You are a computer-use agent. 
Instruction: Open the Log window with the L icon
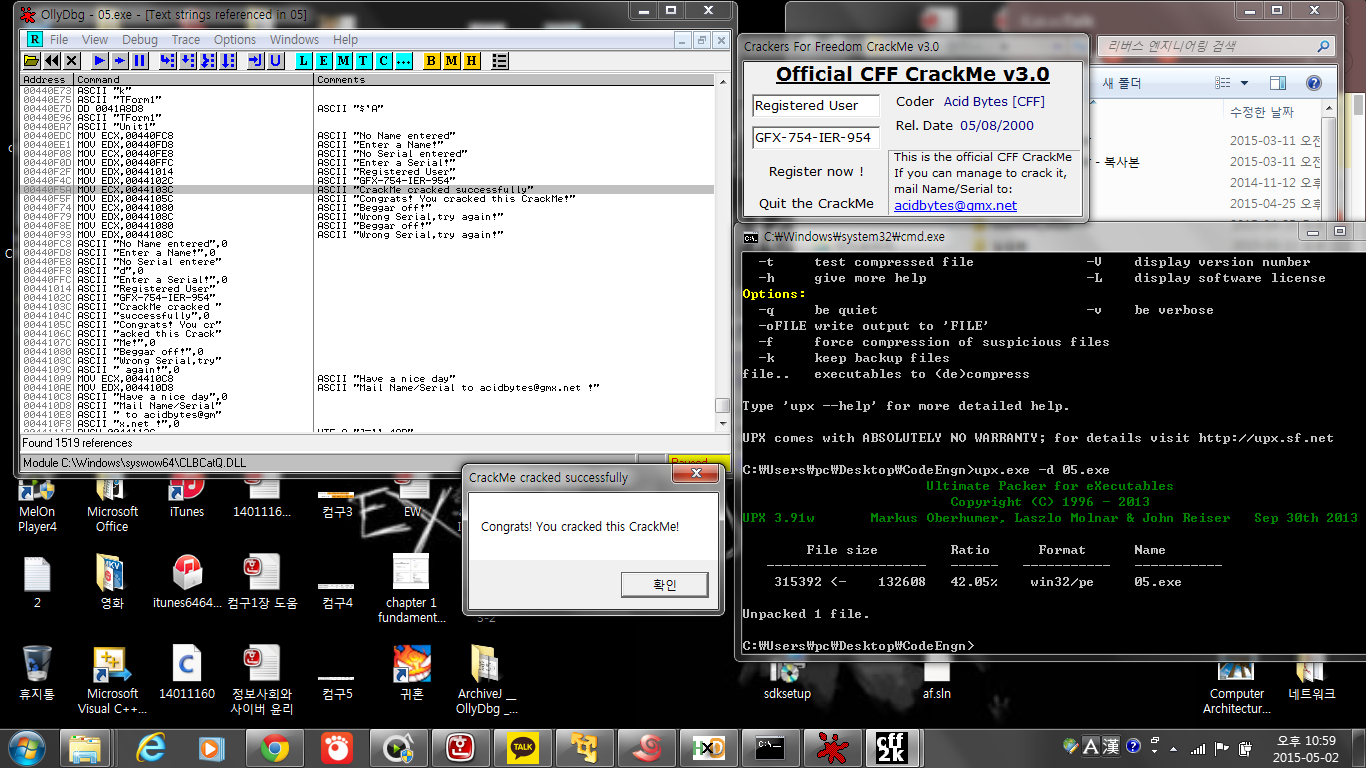303,61
